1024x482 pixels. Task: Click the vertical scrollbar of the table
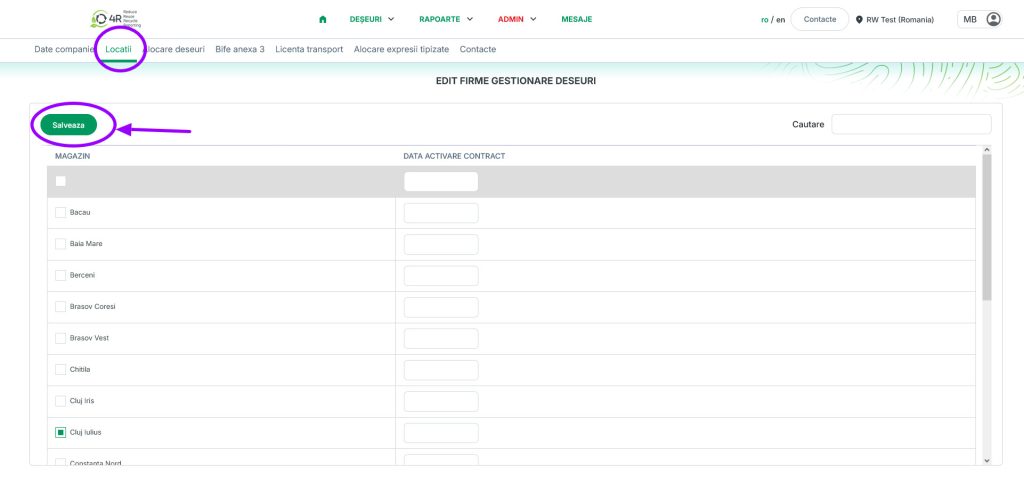(987, 240)
